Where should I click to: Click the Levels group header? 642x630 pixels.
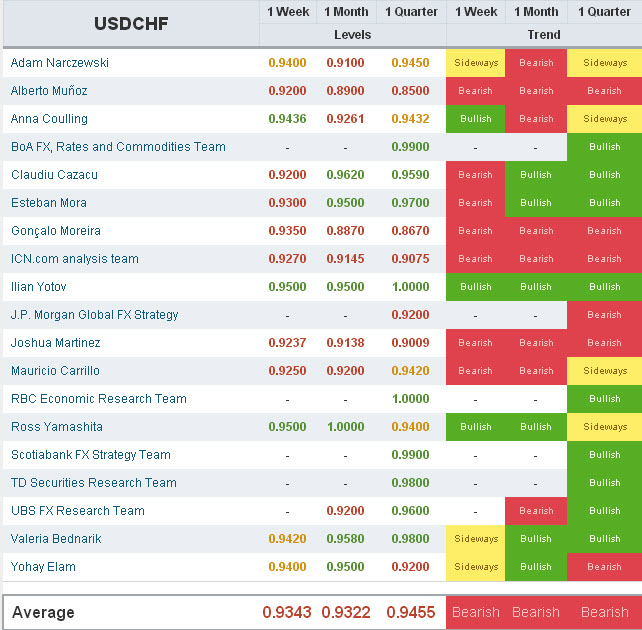pyautogui.click(x=353, y=35)
